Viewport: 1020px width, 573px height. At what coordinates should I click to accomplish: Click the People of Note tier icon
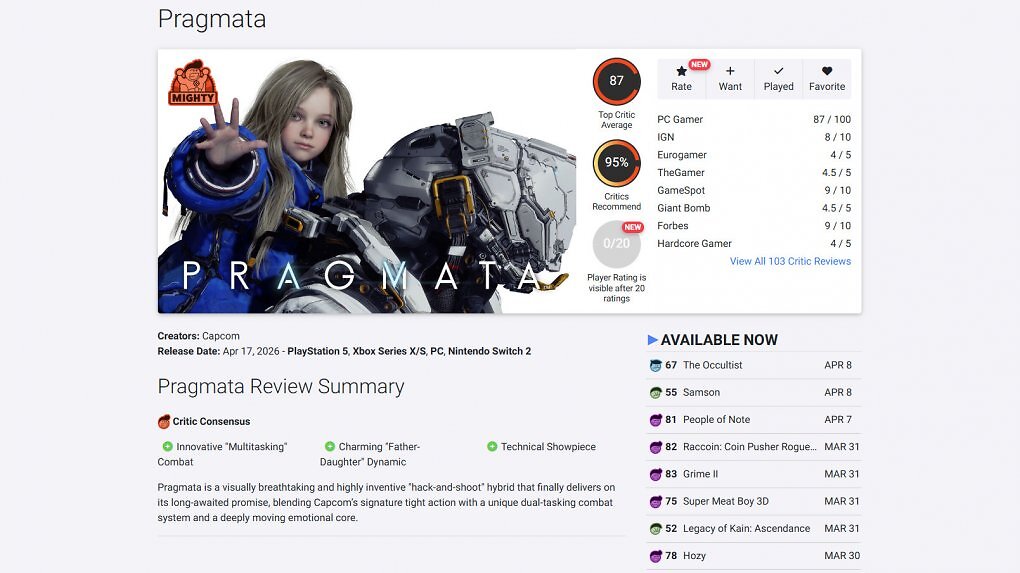[655, 420]
